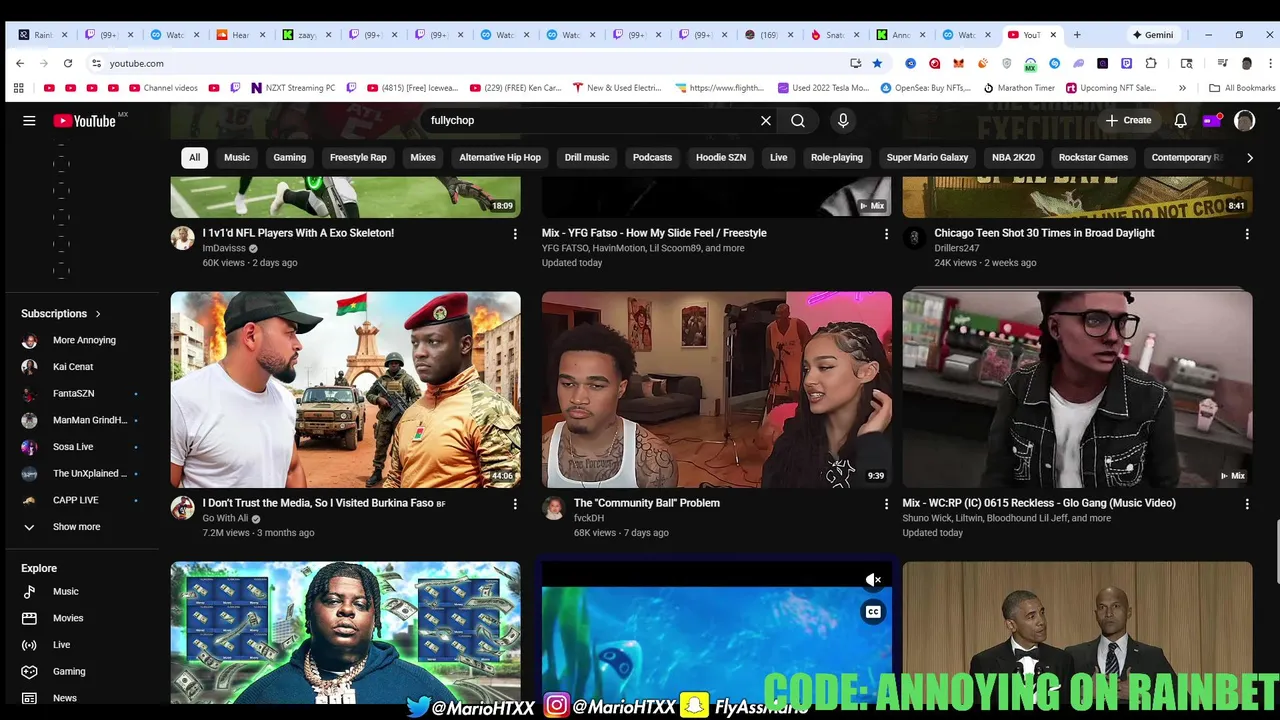Image resolution: width=1280 pixels, height=720 pixels.
Task: Bookmark this page with star icon
Action: pos(877,63)
